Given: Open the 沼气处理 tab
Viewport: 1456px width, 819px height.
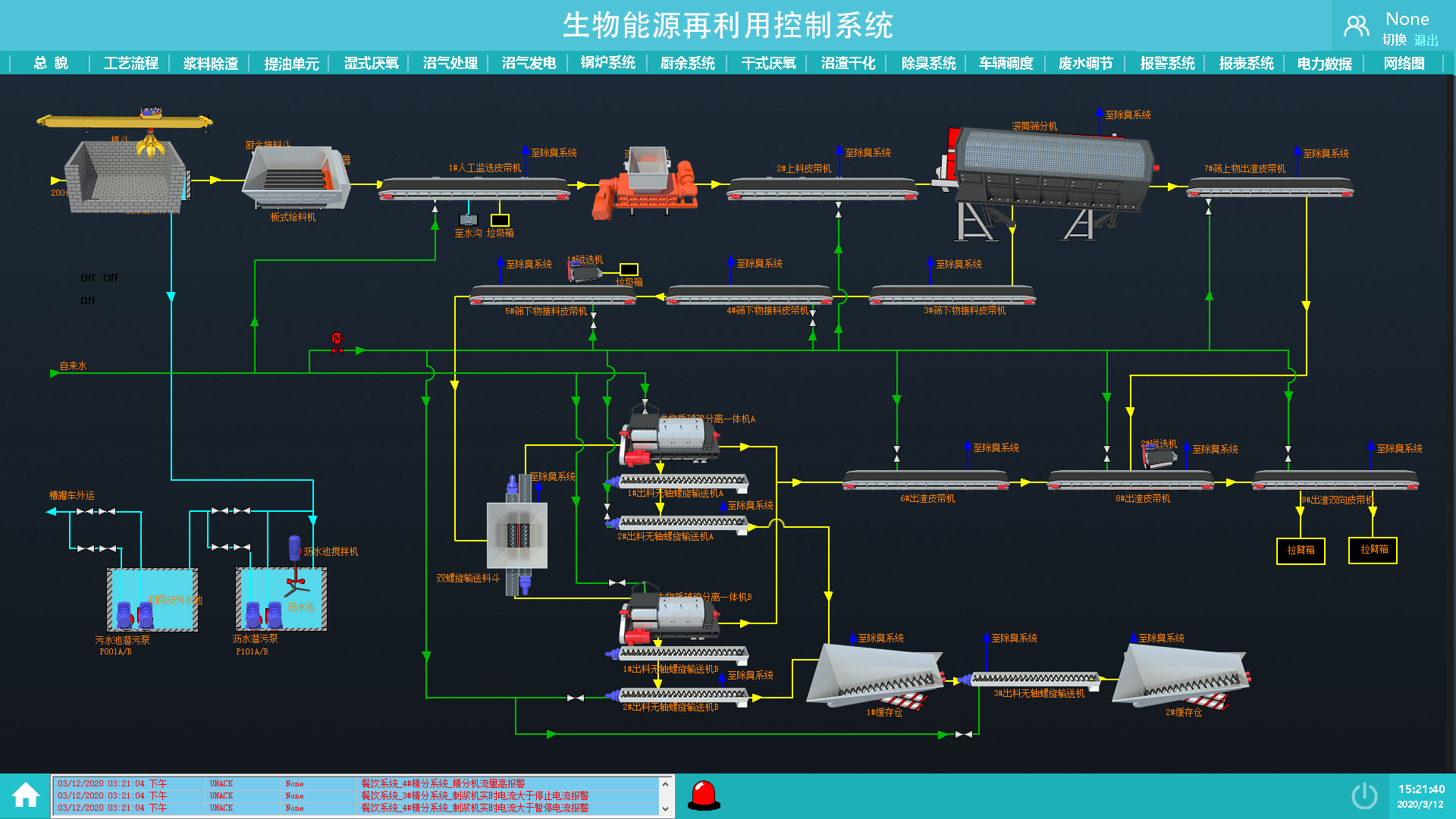Looking at the screenshot, I should tap(450, 63).
